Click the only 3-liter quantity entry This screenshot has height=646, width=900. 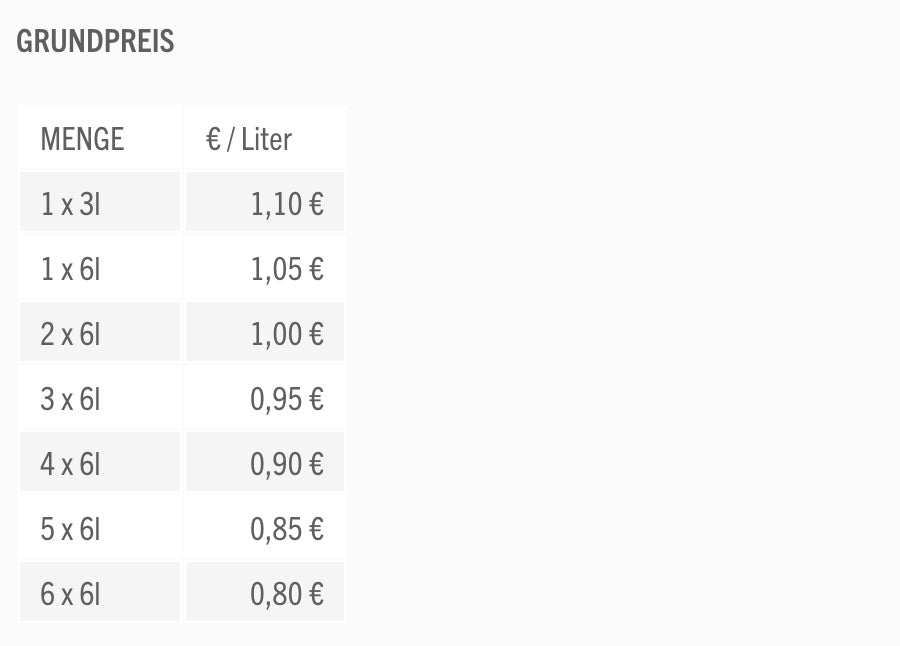click(x=71, y=204)
